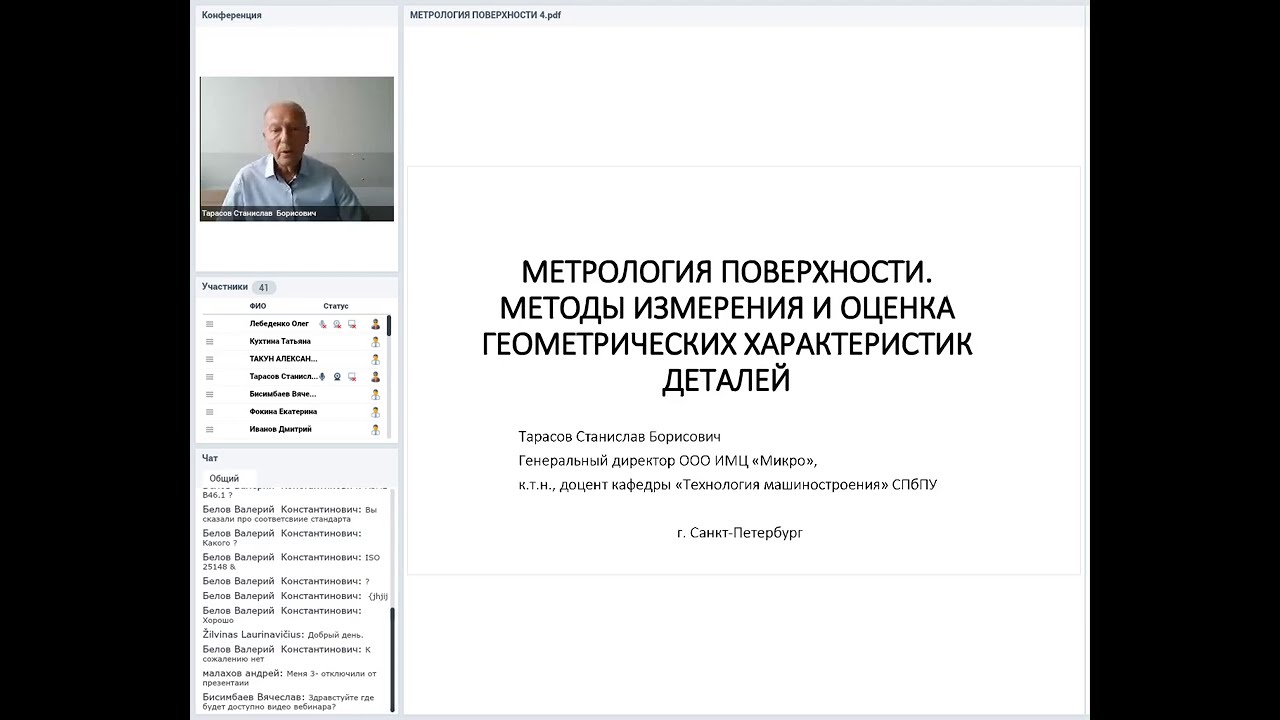Click the ФИО column header

[258, 306]
